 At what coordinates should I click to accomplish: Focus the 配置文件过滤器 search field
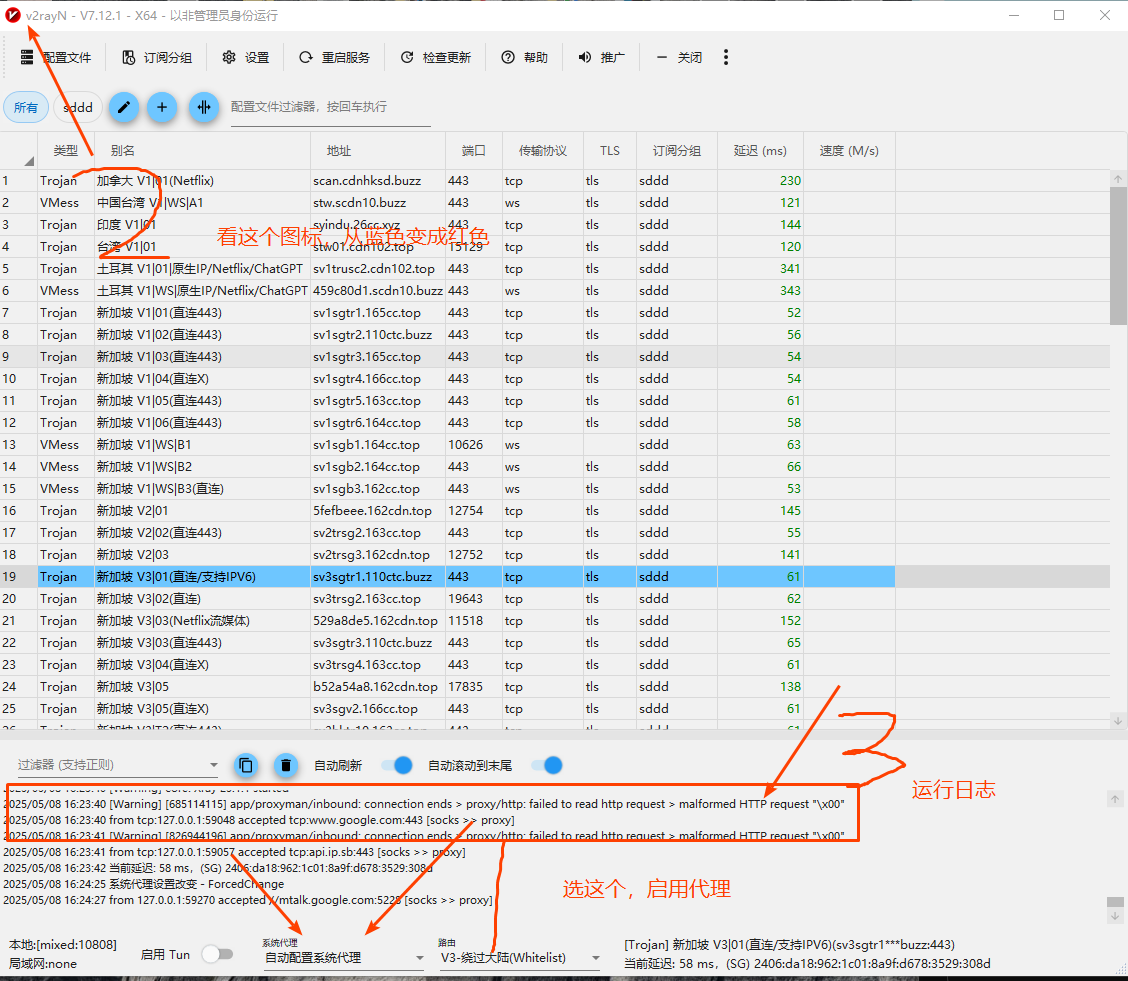330,107
